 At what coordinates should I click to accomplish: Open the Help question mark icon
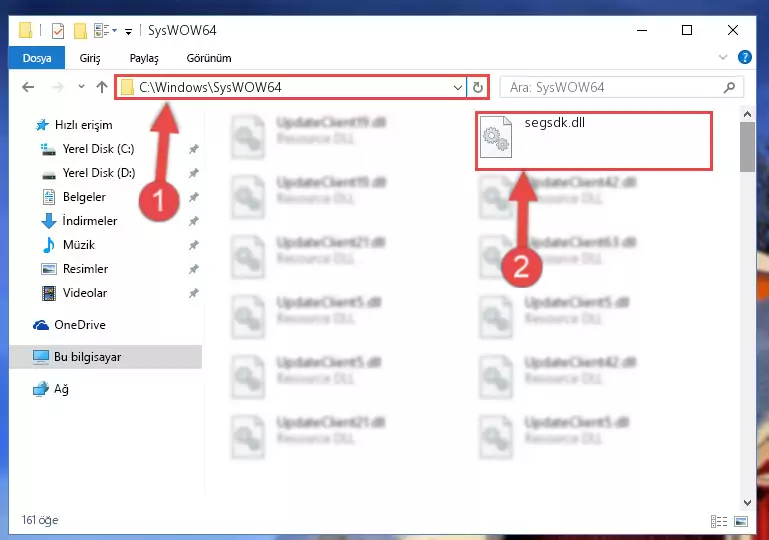pyautogui.click(x=744, y=57)
